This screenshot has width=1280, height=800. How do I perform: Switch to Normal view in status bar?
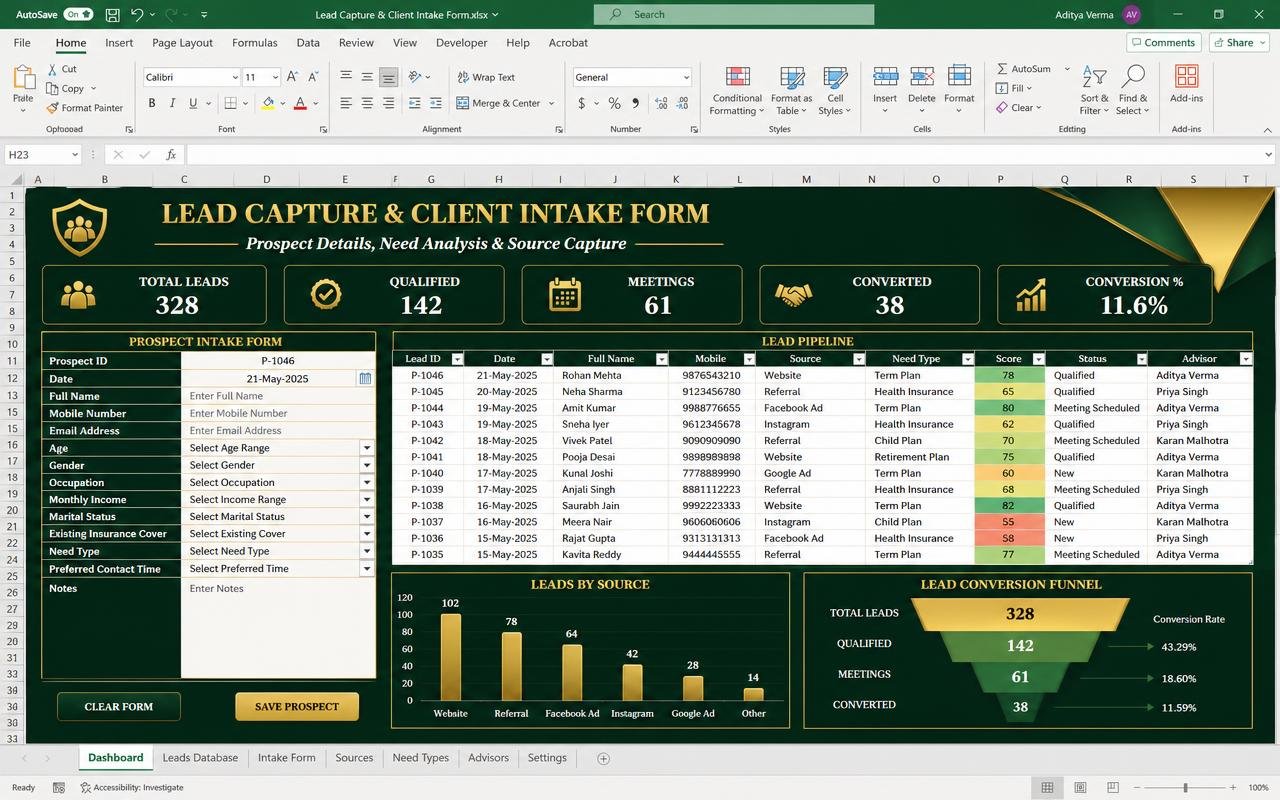[x=1047, y=788]
